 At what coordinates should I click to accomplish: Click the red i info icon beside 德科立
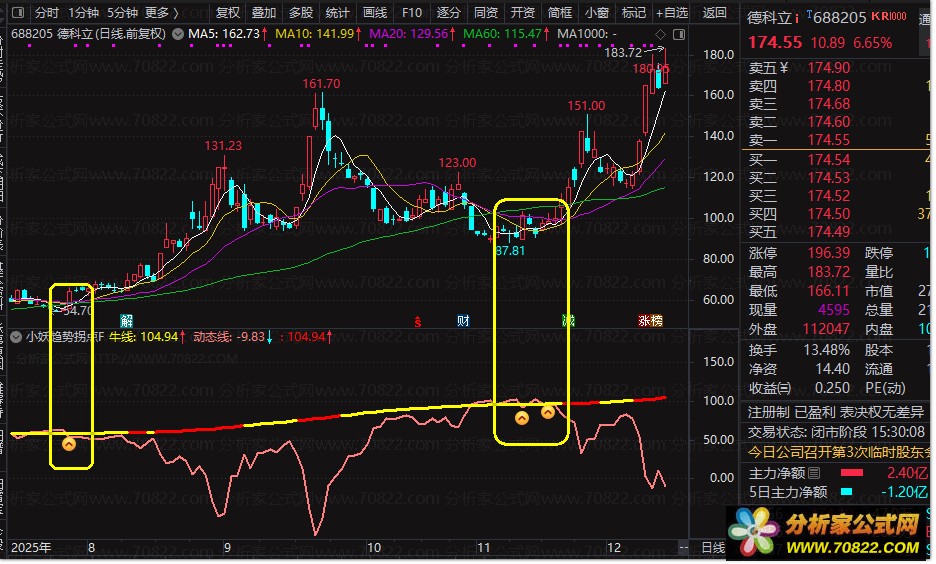796,19
